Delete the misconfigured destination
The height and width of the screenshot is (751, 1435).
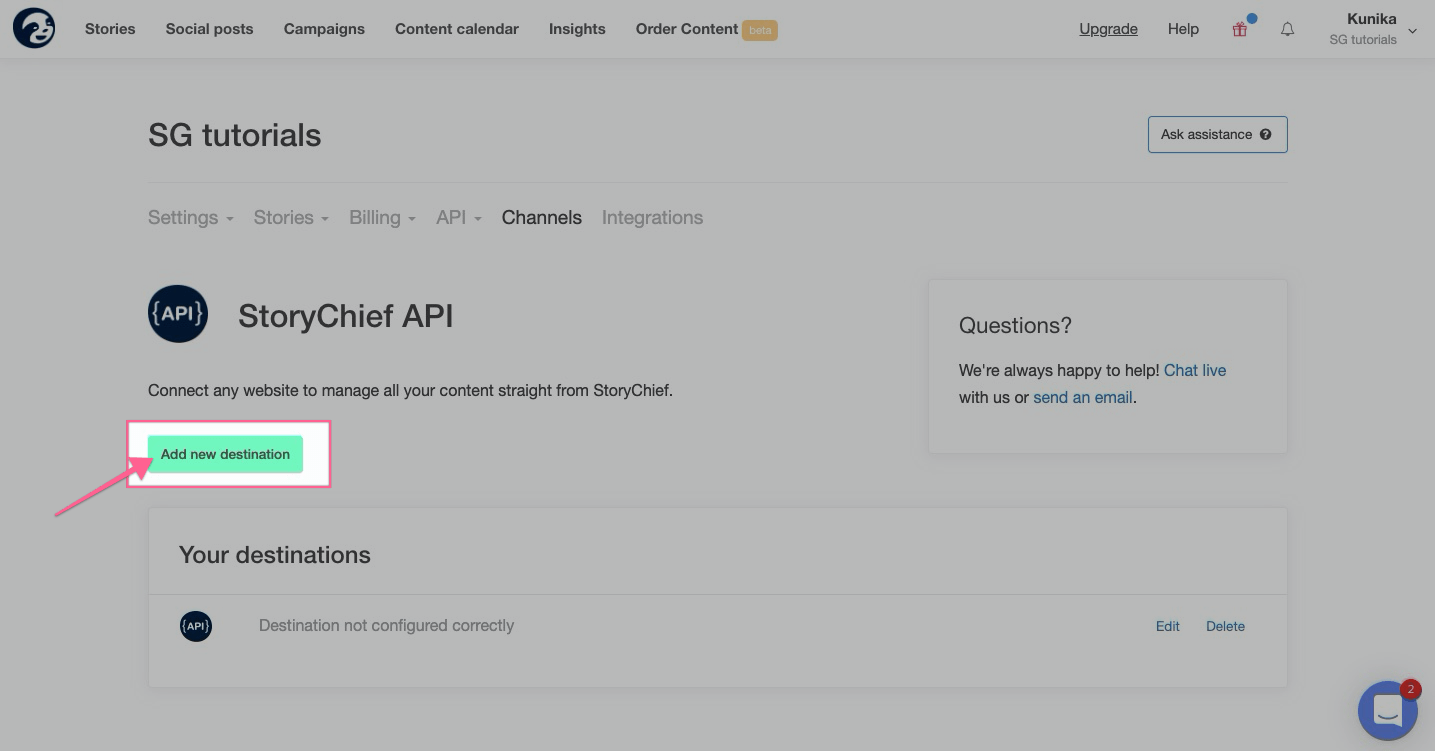coord(1225,626)
